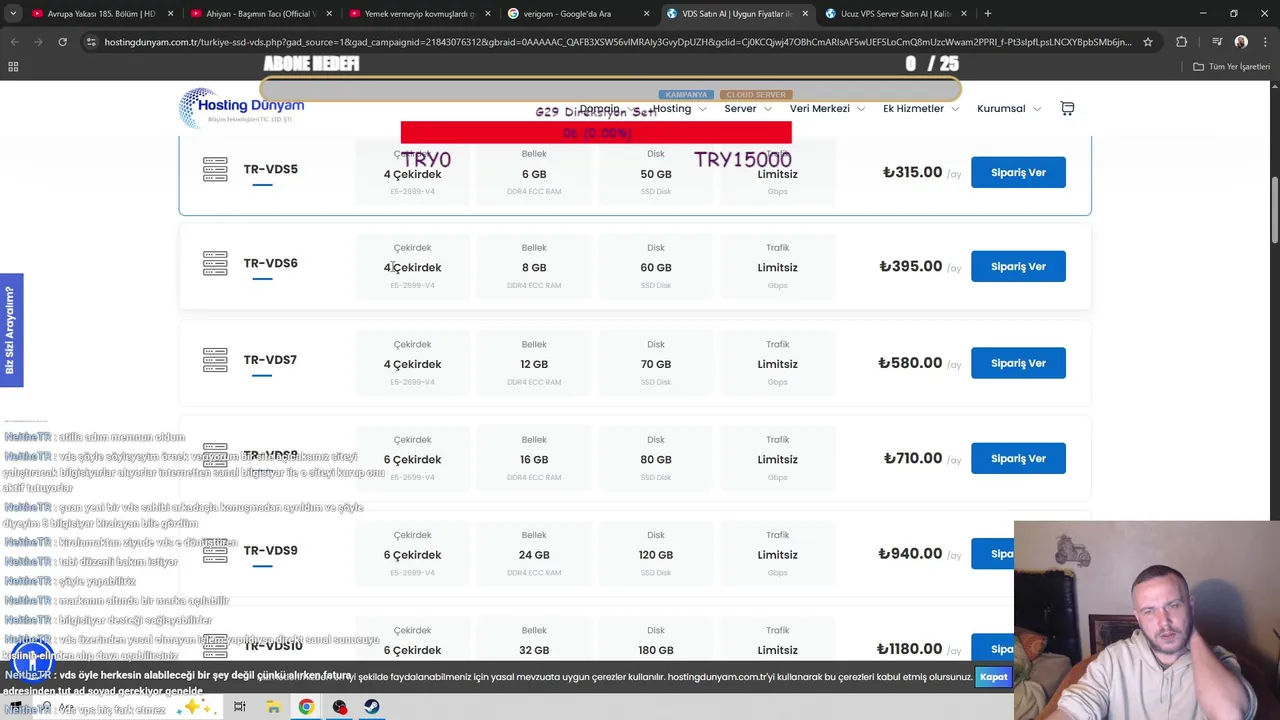Click the address bar URL field
The width and height of the screenshot is (1280, 720).
617,42
